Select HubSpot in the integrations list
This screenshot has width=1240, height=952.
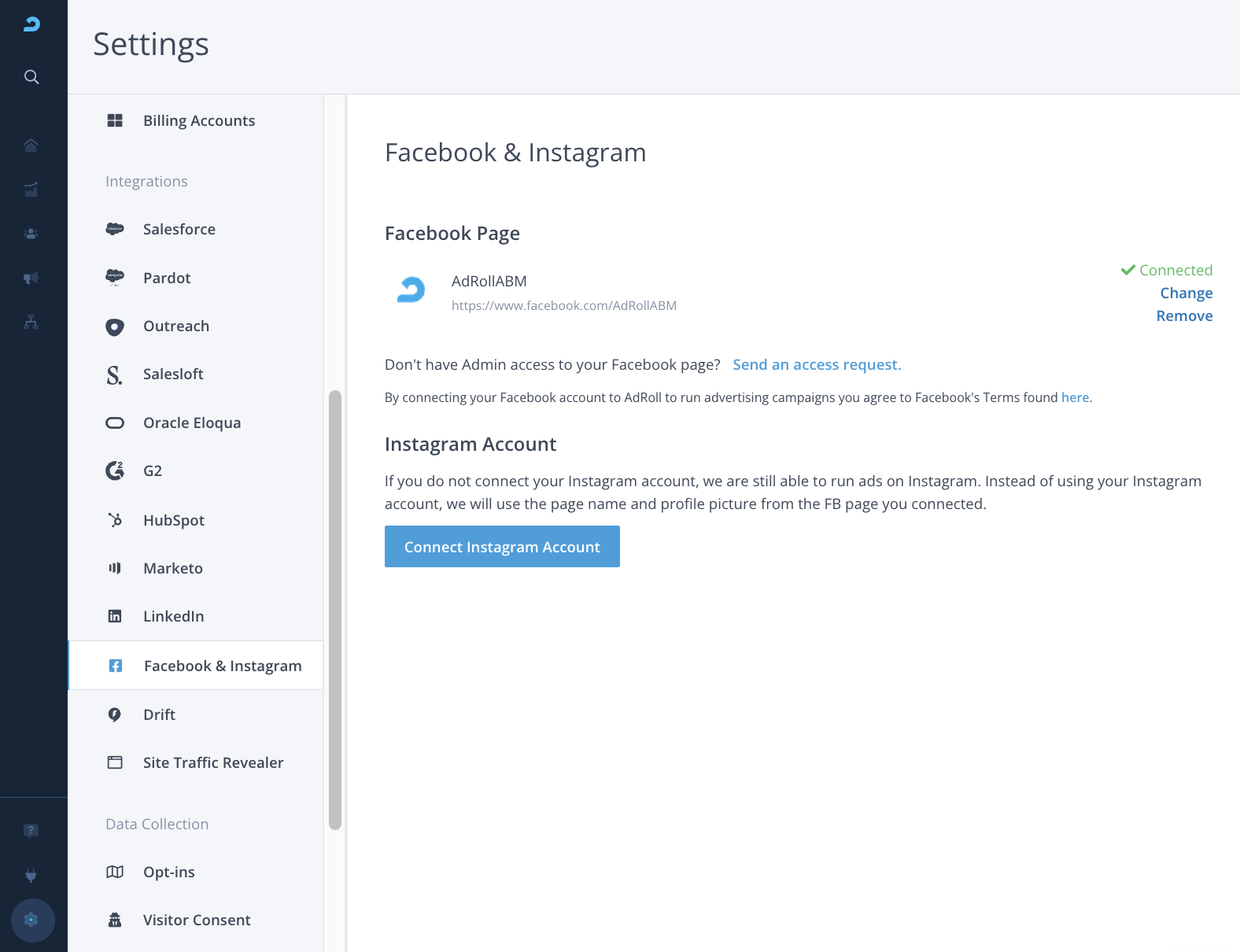(x=174, y=520)
